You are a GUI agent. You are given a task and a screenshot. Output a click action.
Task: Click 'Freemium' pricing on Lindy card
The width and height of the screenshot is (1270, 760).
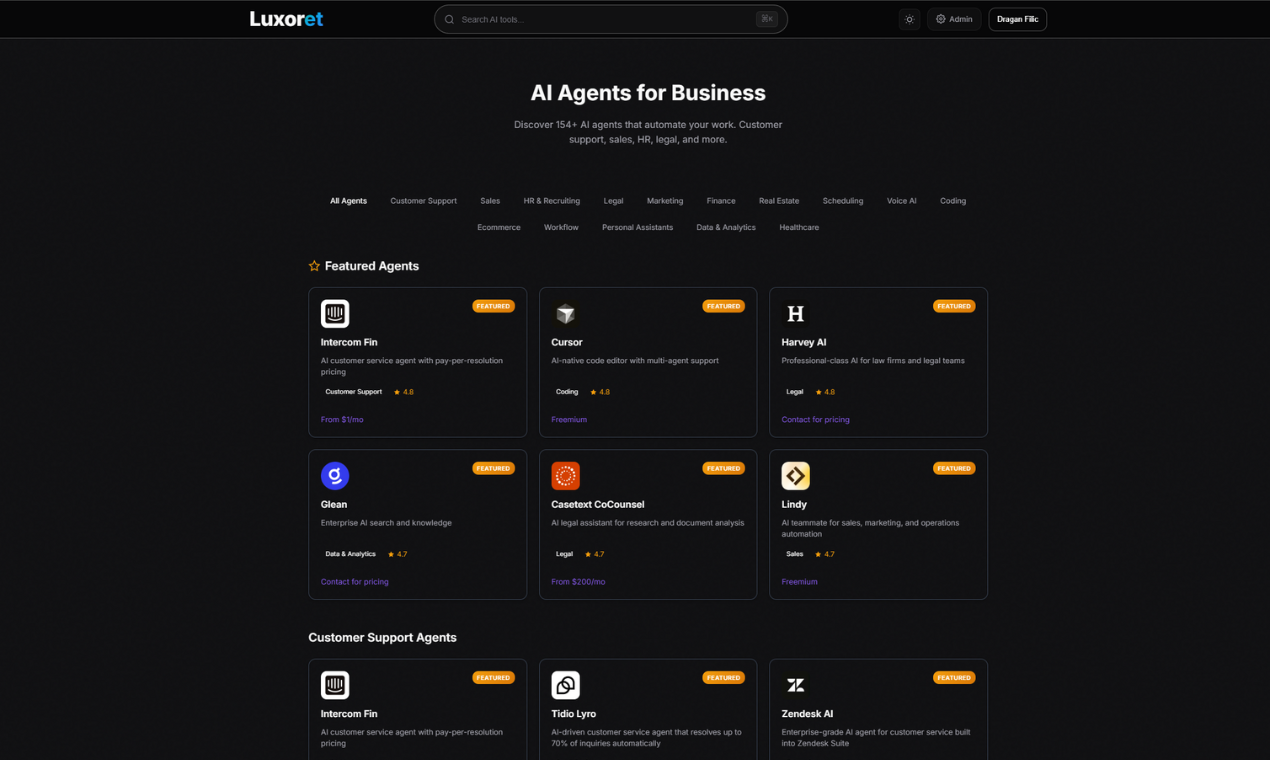800,582
